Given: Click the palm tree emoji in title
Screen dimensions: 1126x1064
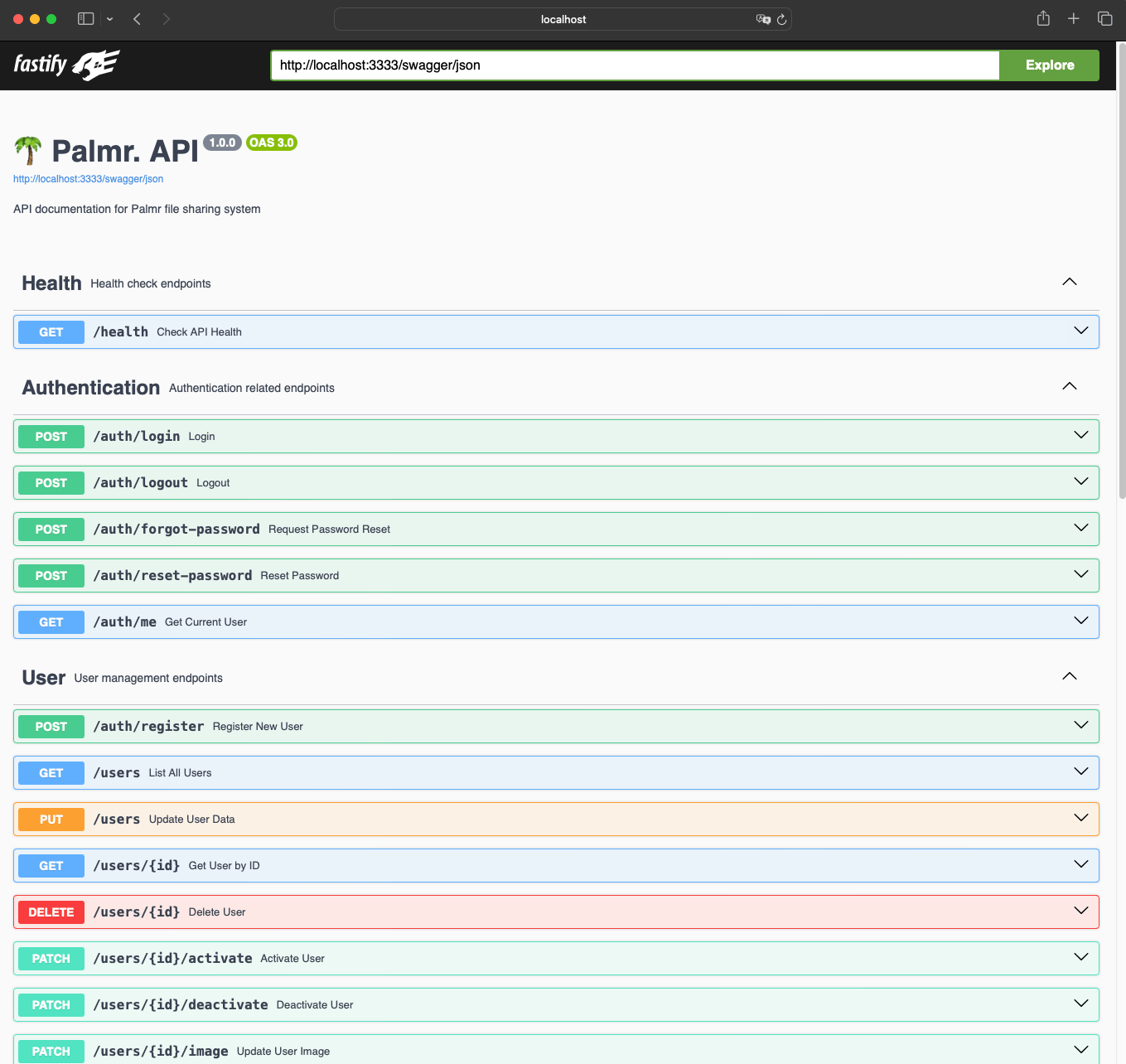Looking at the screenshot, I should [x=28, y=150].
